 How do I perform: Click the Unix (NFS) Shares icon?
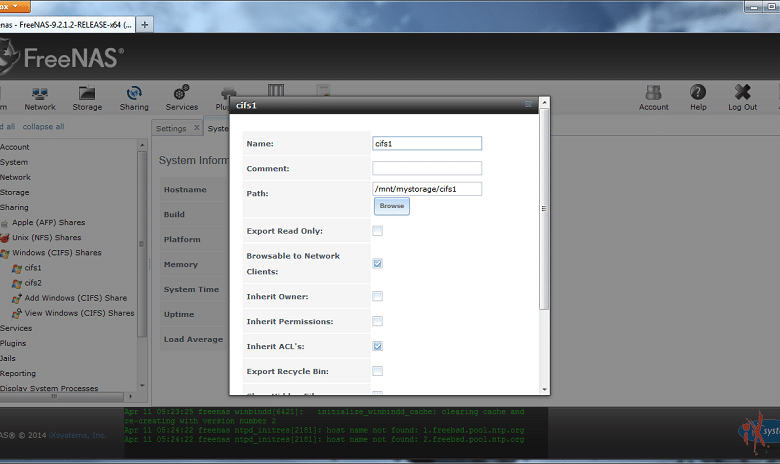4,238
